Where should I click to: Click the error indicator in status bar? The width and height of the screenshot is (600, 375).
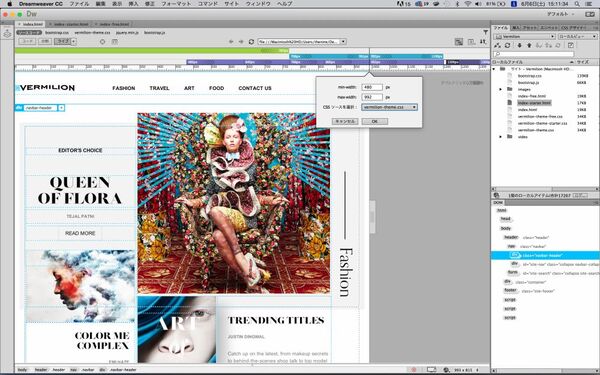[x=414, y=370]
